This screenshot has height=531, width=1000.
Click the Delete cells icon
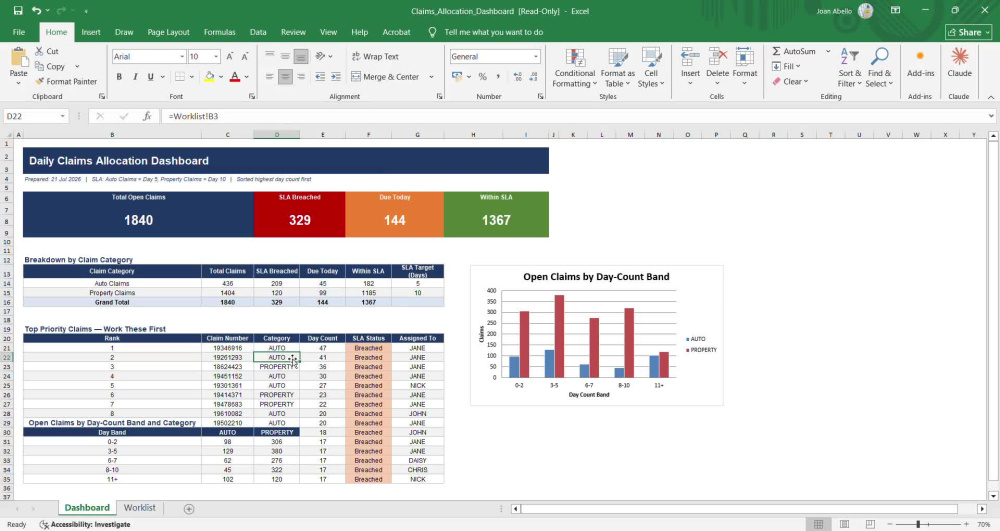[x=717, y=57]
